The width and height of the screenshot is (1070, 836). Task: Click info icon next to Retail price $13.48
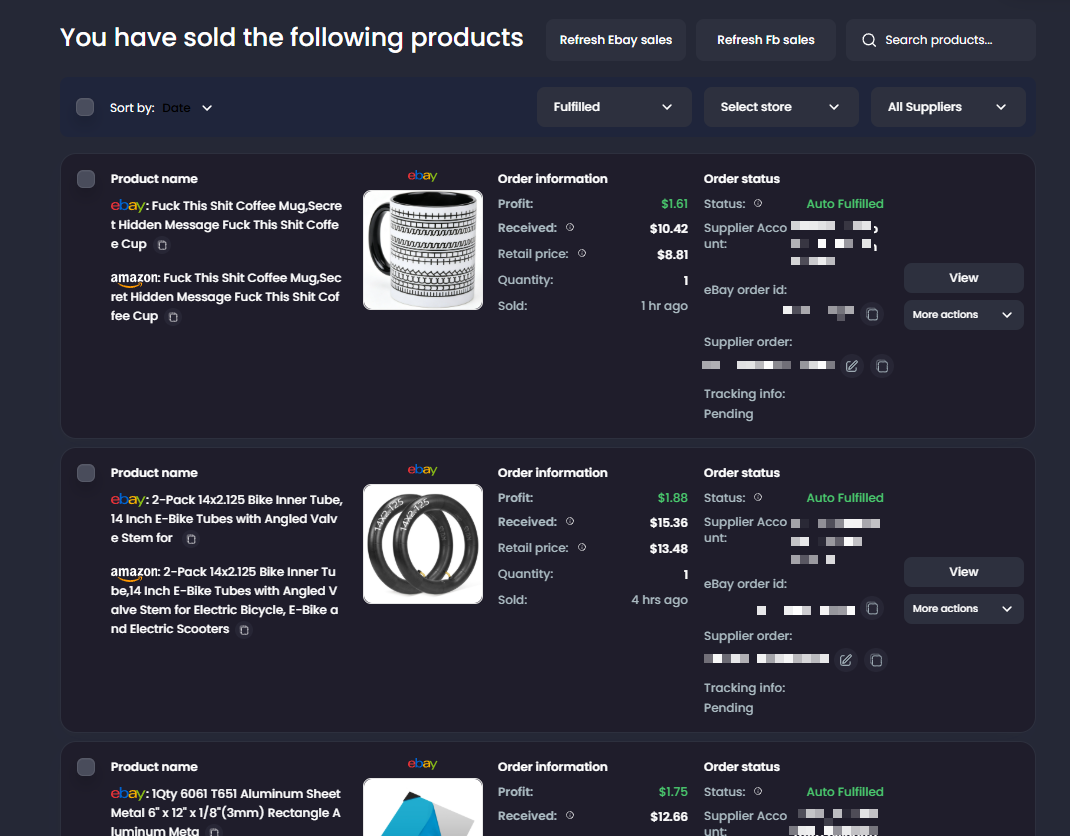(582, 547)
